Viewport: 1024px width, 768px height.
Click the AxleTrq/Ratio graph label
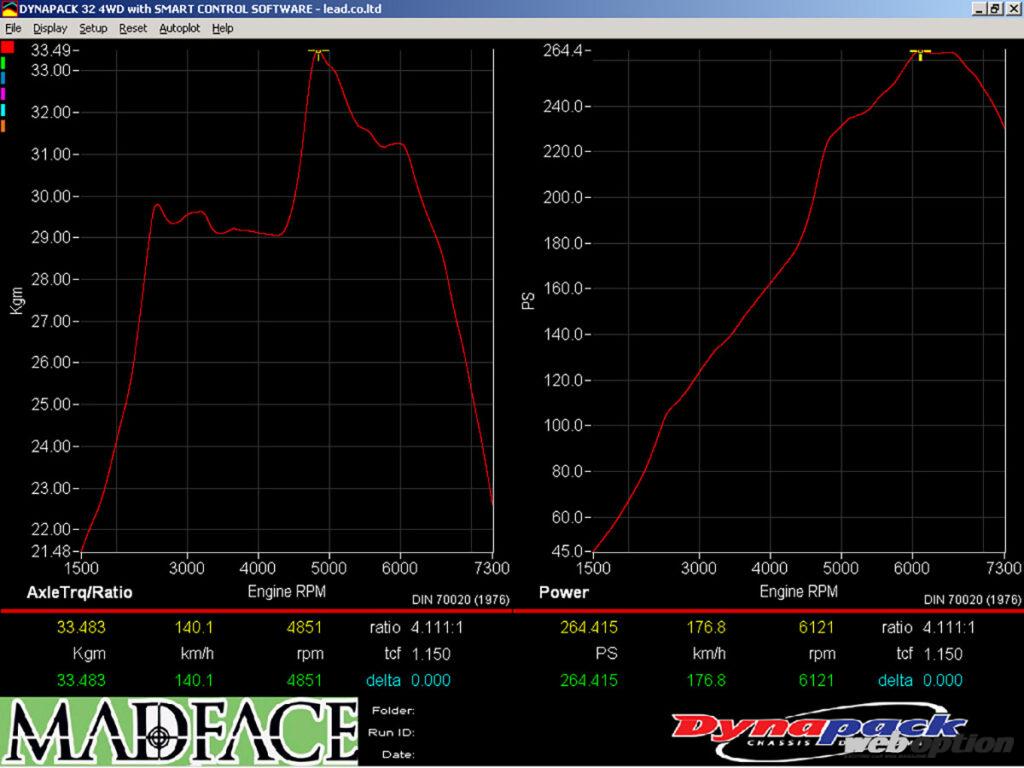coord(79,592)
